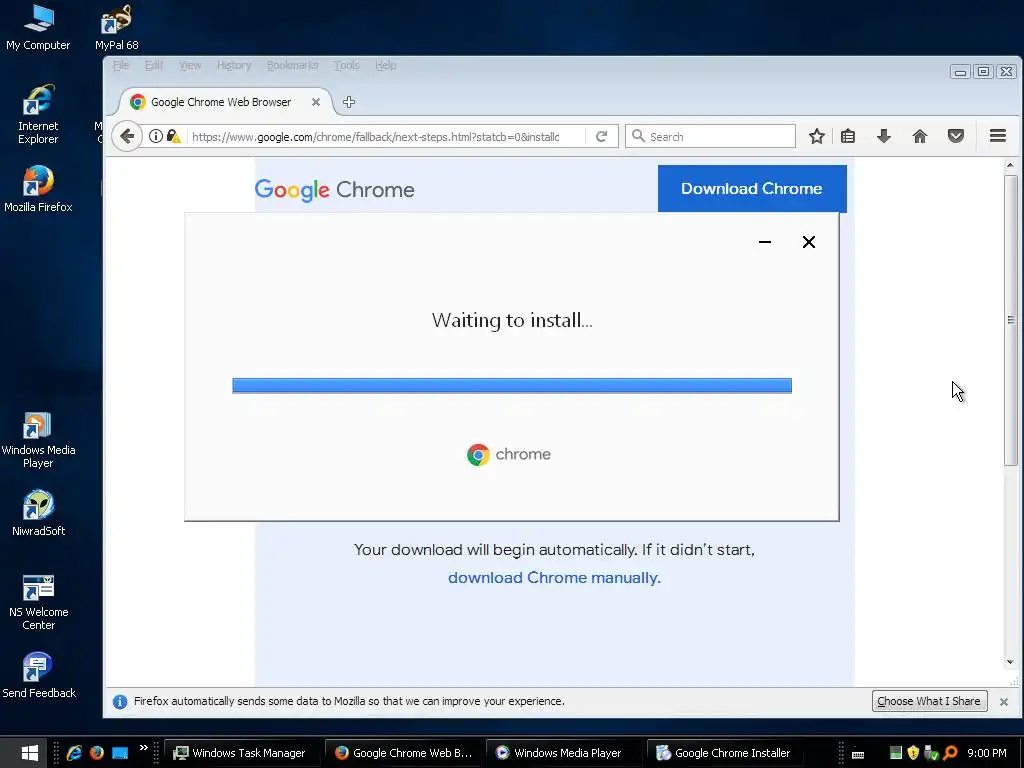The width and height of the screenshot is (1024, 768).
Task: Close the Google Chrome Web Browser tab
Action: (x=315, y=102)
